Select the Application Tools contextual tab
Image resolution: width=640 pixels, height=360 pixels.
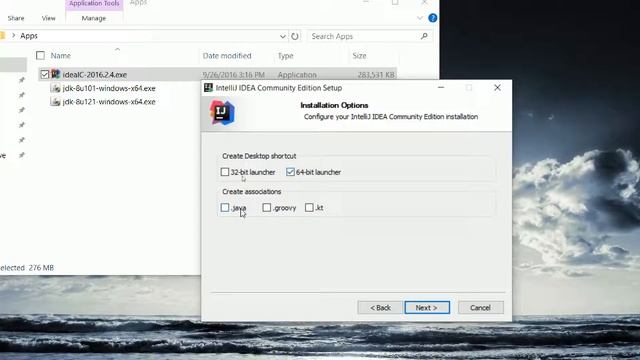pos(94,4)
